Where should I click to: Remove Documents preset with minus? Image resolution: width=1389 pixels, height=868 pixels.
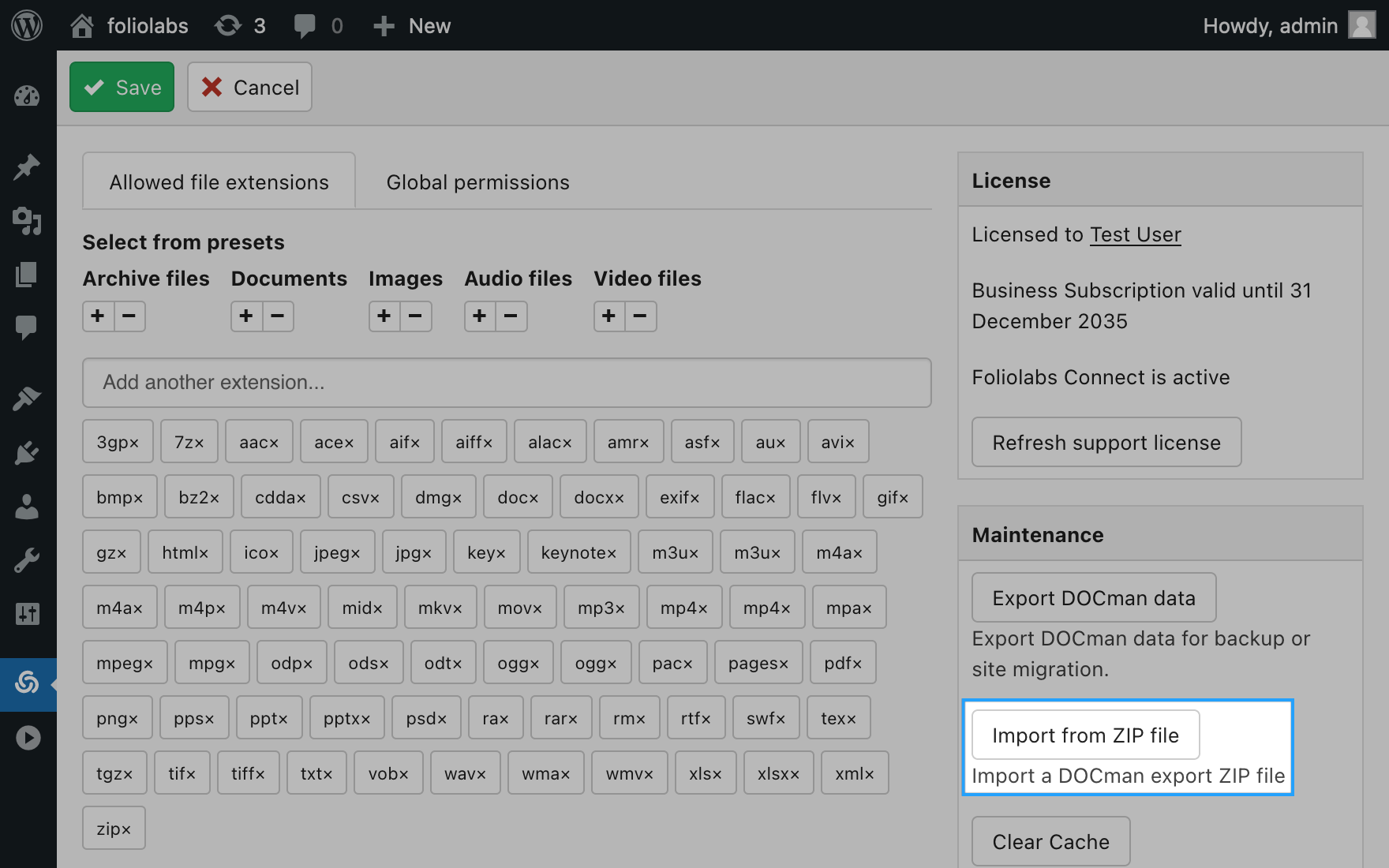[x=278, y=316]
